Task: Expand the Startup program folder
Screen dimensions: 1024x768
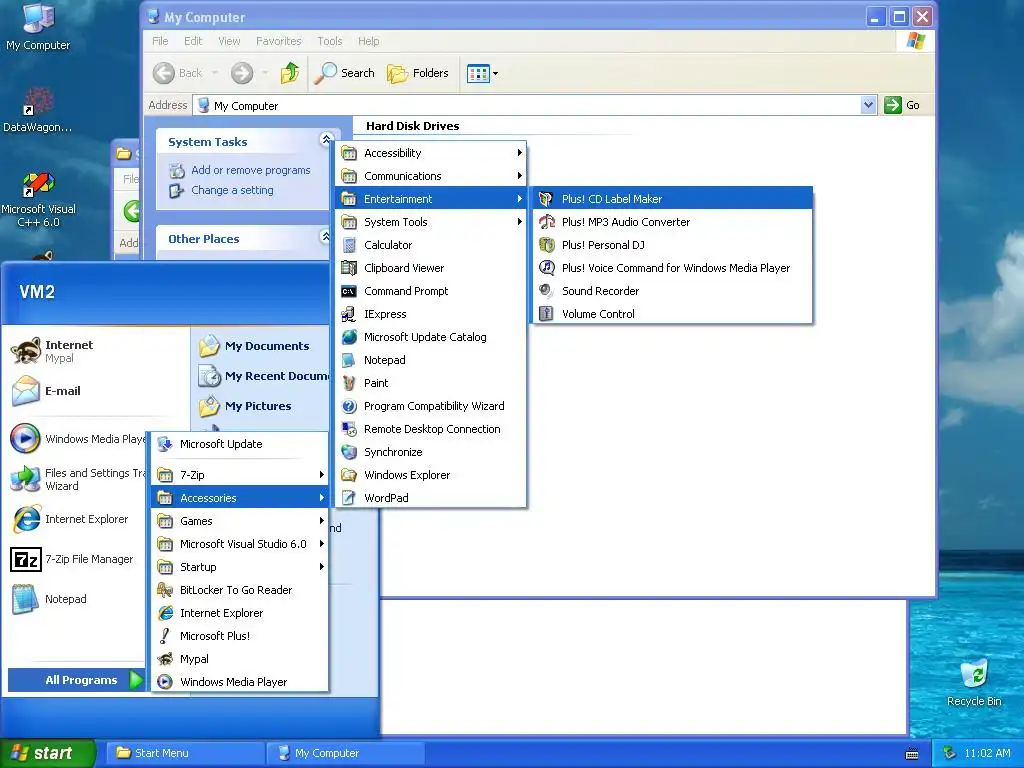Action: point(240,567)
